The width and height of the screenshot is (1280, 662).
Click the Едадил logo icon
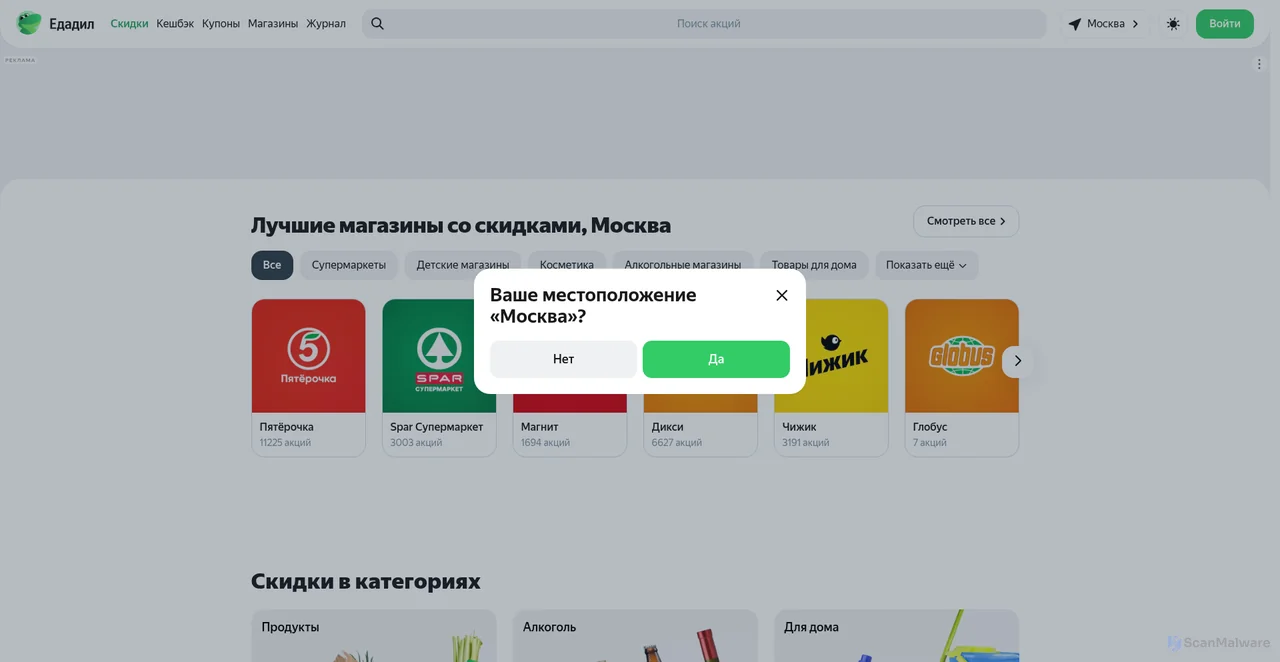(29, 23)
